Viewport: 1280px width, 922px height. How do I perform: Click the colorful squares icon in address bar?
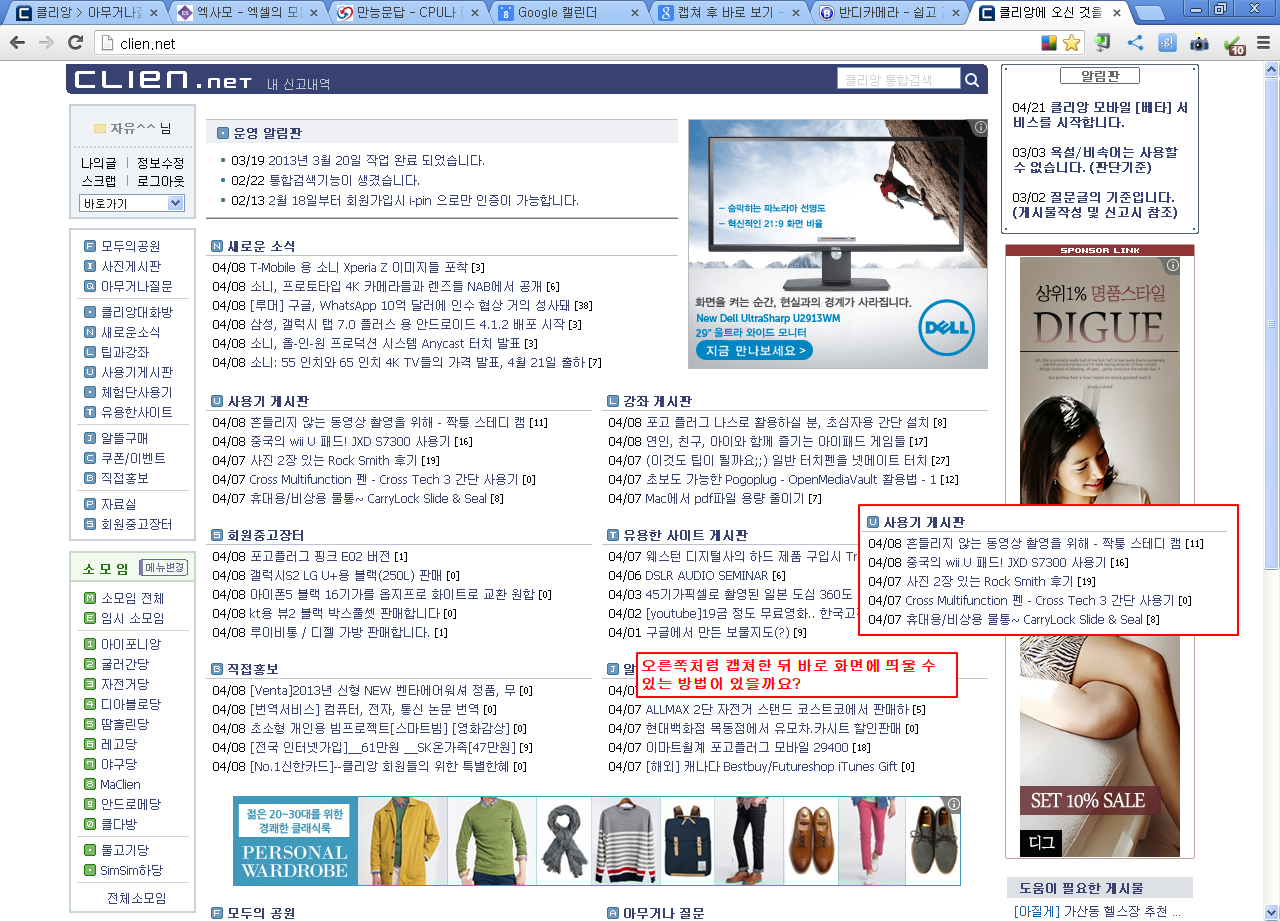tap(1049, 43)
